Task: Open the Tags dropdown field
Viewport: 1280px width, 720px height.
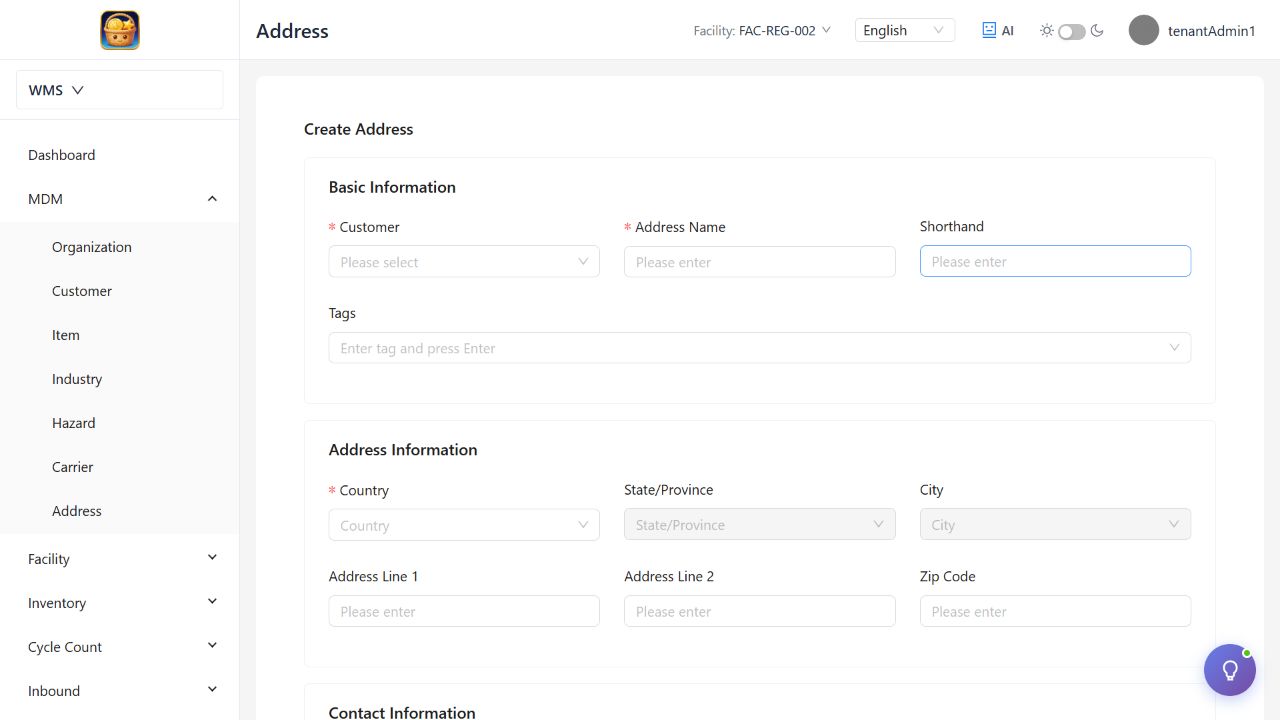Action: tap(760, 348)
